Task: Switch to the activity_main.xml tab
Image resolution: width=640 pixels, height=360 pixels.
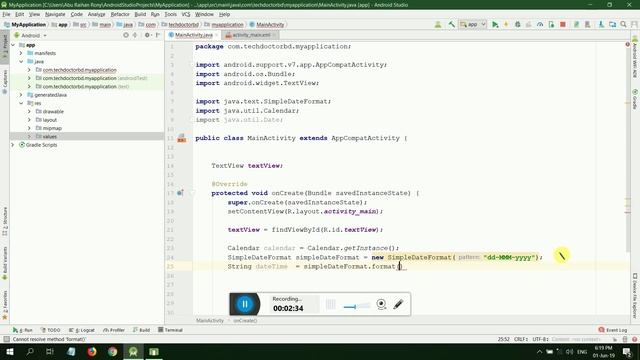Action: [x=251, y=35]
